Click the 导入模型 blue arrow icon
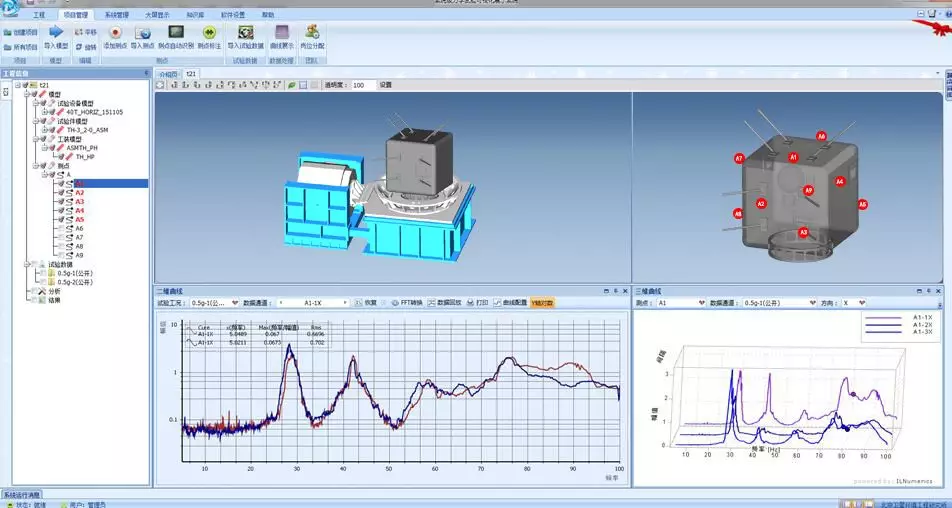Image resolution: width=952 pixels, height=508 pixels. (56, 32)
